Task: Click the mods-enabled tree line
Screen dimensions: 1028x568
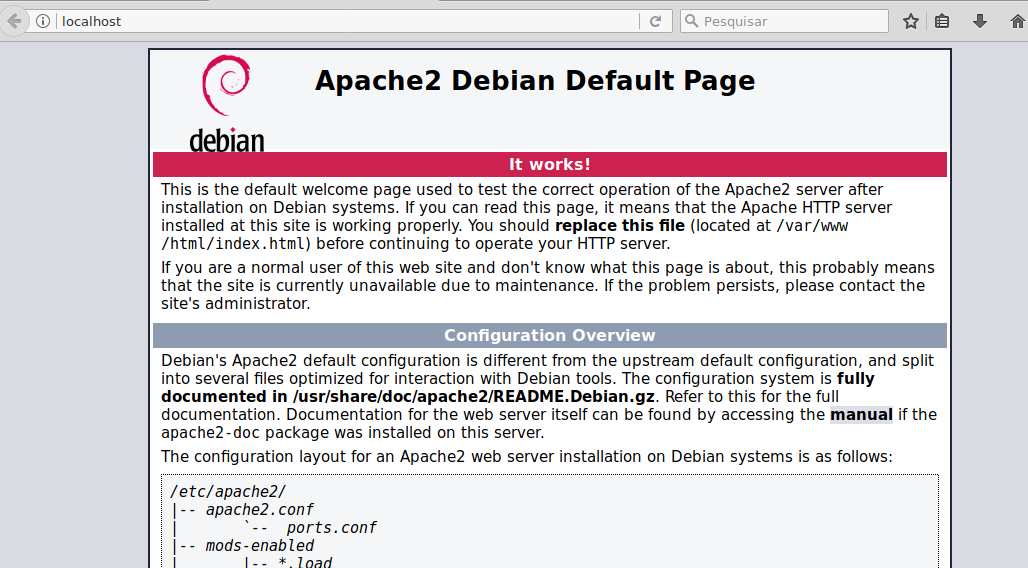Action: point(260,546)
